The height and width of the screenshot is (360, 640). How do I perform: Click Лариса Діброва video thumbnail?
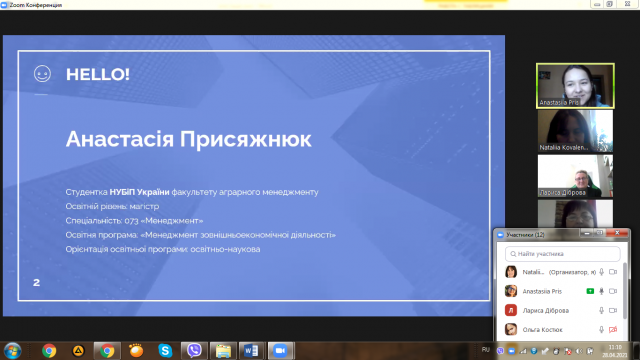[575, 176]
